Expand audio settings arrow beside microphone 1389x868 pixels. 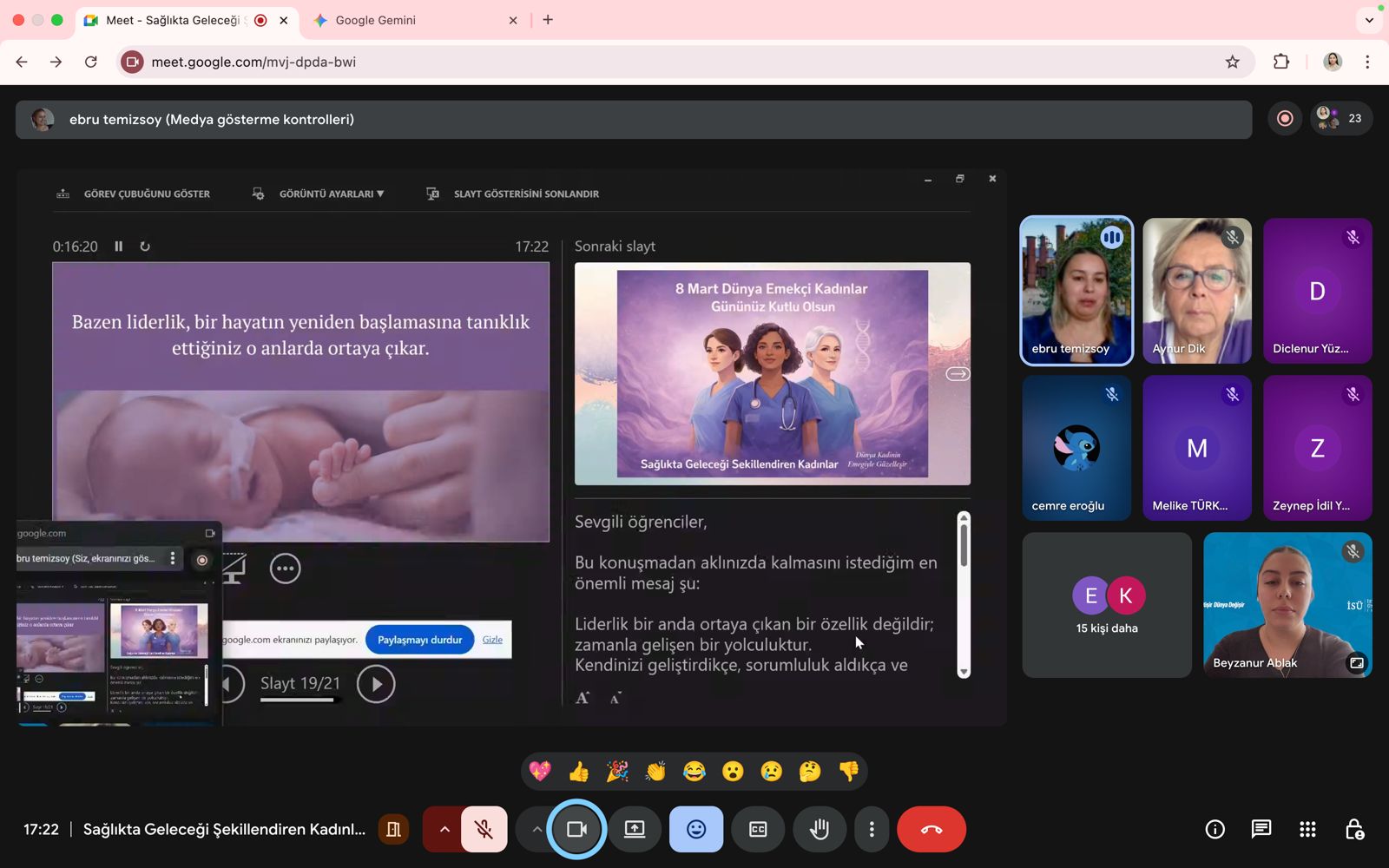coord(444,830)
